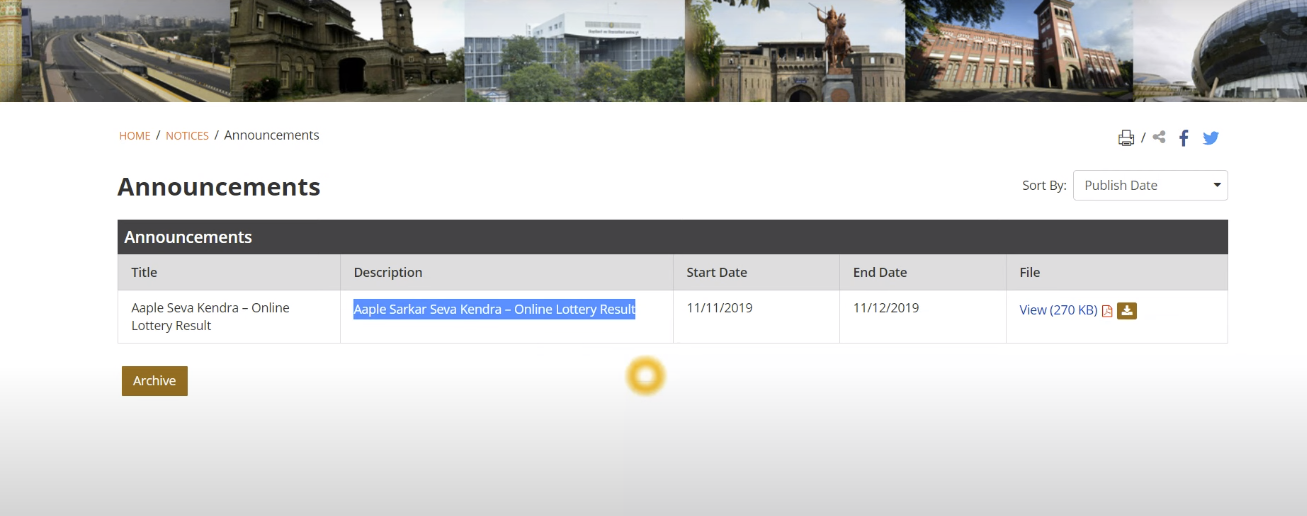This screenshot has height=516, width=1307.
Task: Open the Sort By Publish Date dropdown
Action: pyautogui.click(x=1149, y=185)
